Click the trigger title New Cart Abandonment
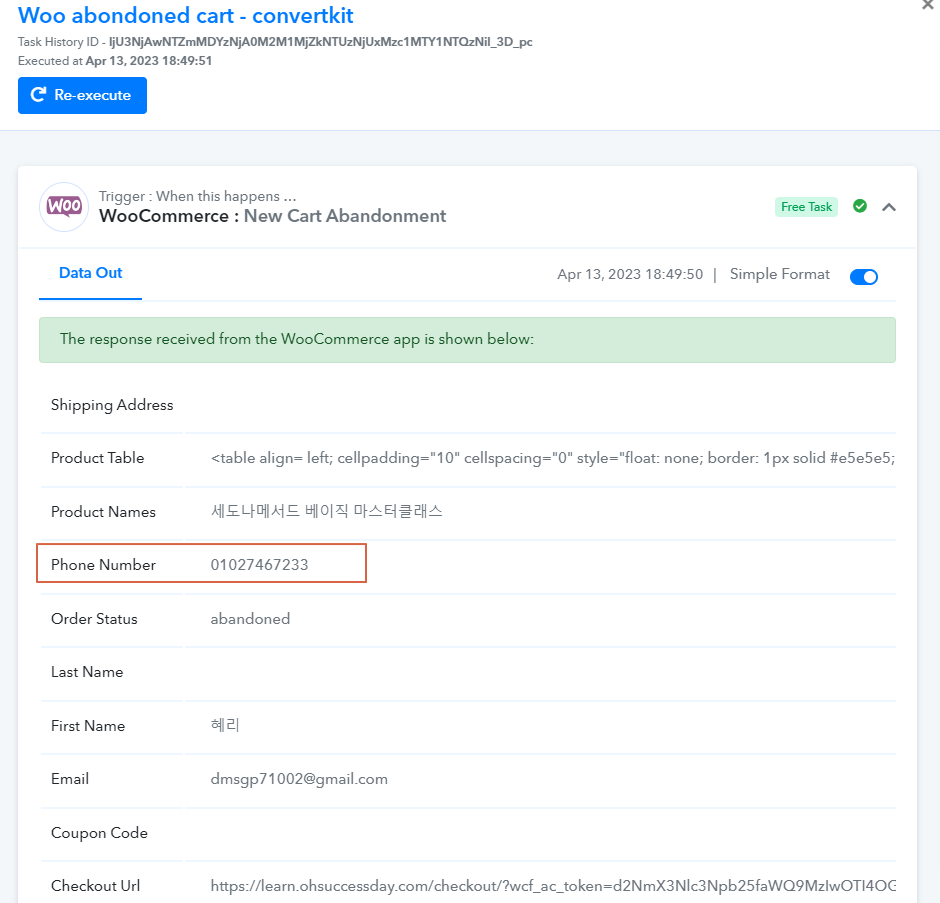The width and height of the screenshot is (940, 903). click(x=345, y=216)
